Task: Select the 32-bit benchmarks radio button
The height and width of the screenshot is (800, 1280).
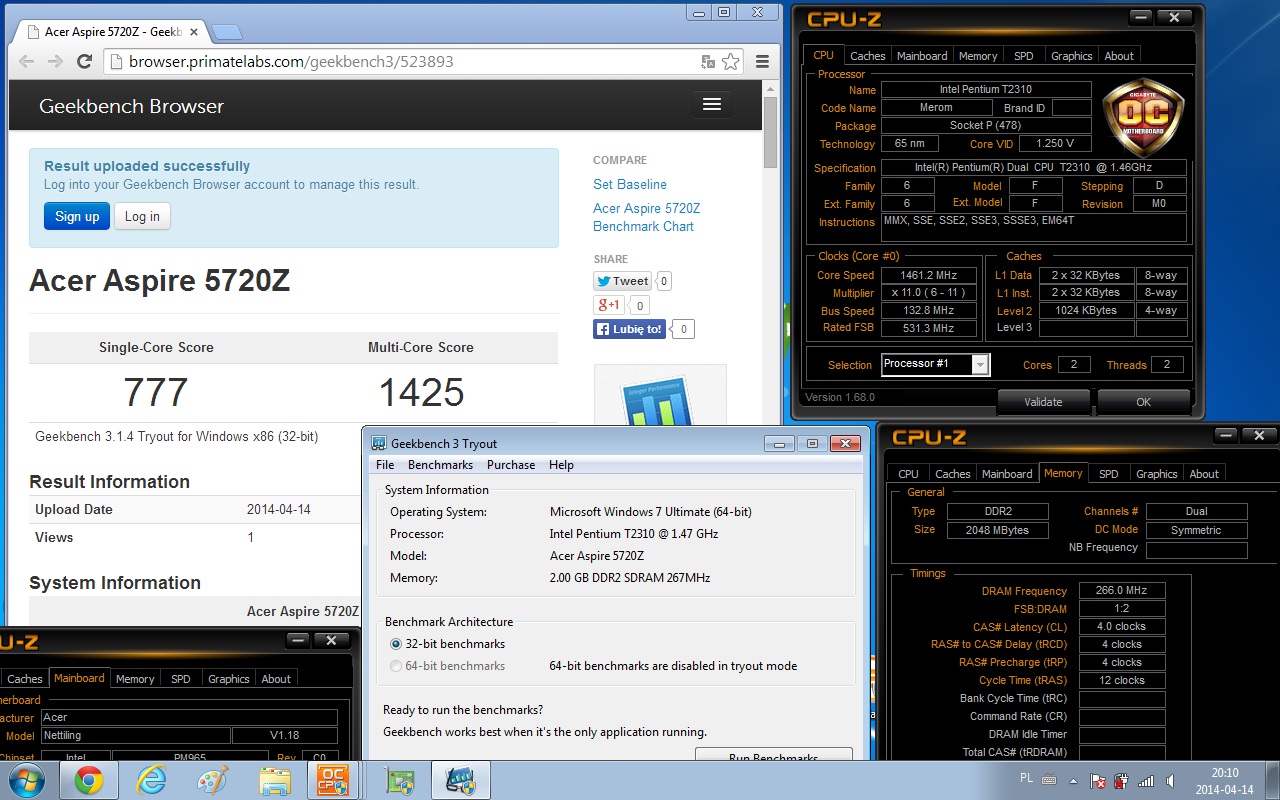Action: (396, 644)
